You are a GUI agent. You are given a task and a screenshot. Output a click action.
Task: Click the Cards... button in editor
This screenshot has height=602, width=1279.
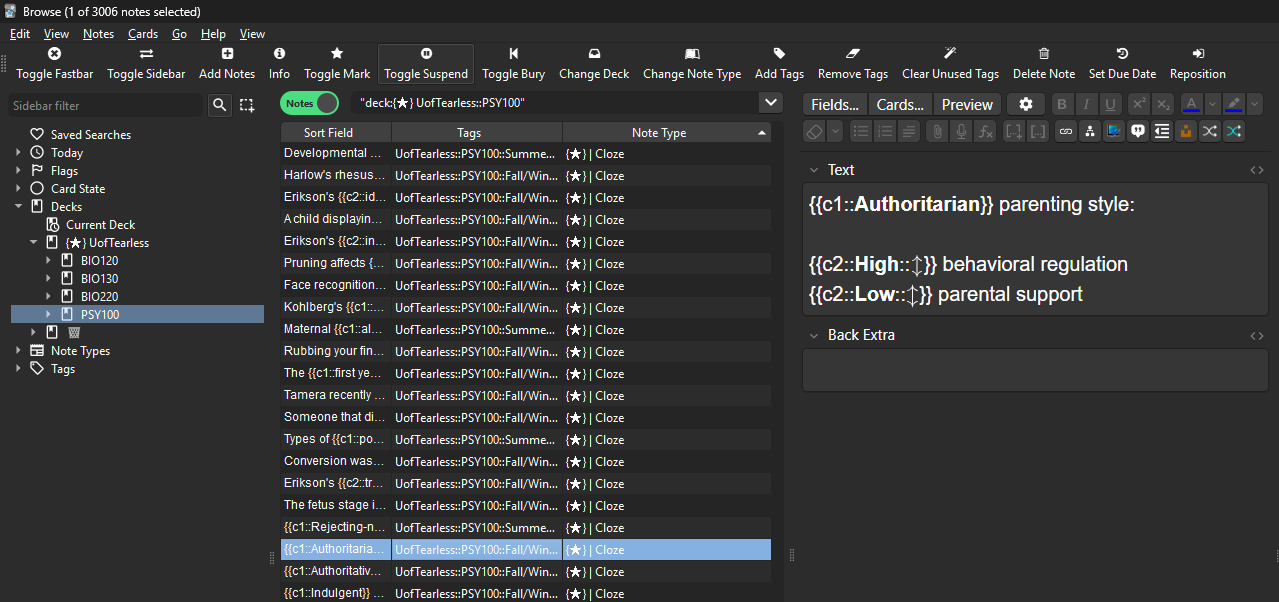(x=900, y=104)
